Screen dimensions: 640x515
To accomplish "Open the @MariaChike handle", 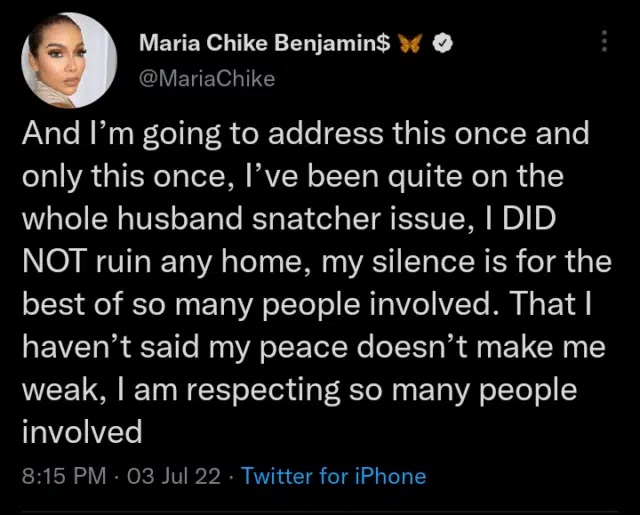I will (205, 78).
